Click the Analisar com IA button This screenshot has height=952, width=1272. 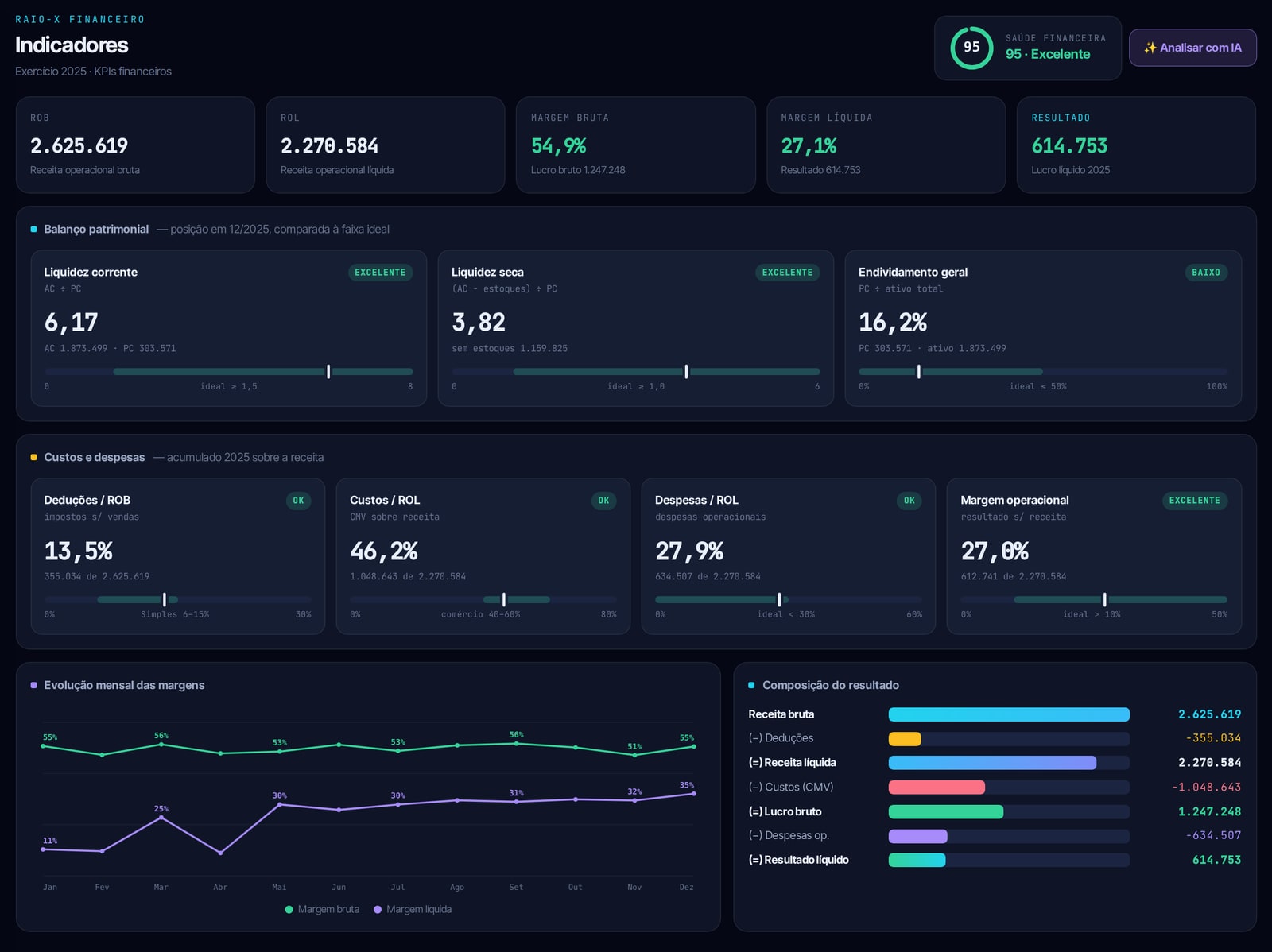coord(1192,48)
